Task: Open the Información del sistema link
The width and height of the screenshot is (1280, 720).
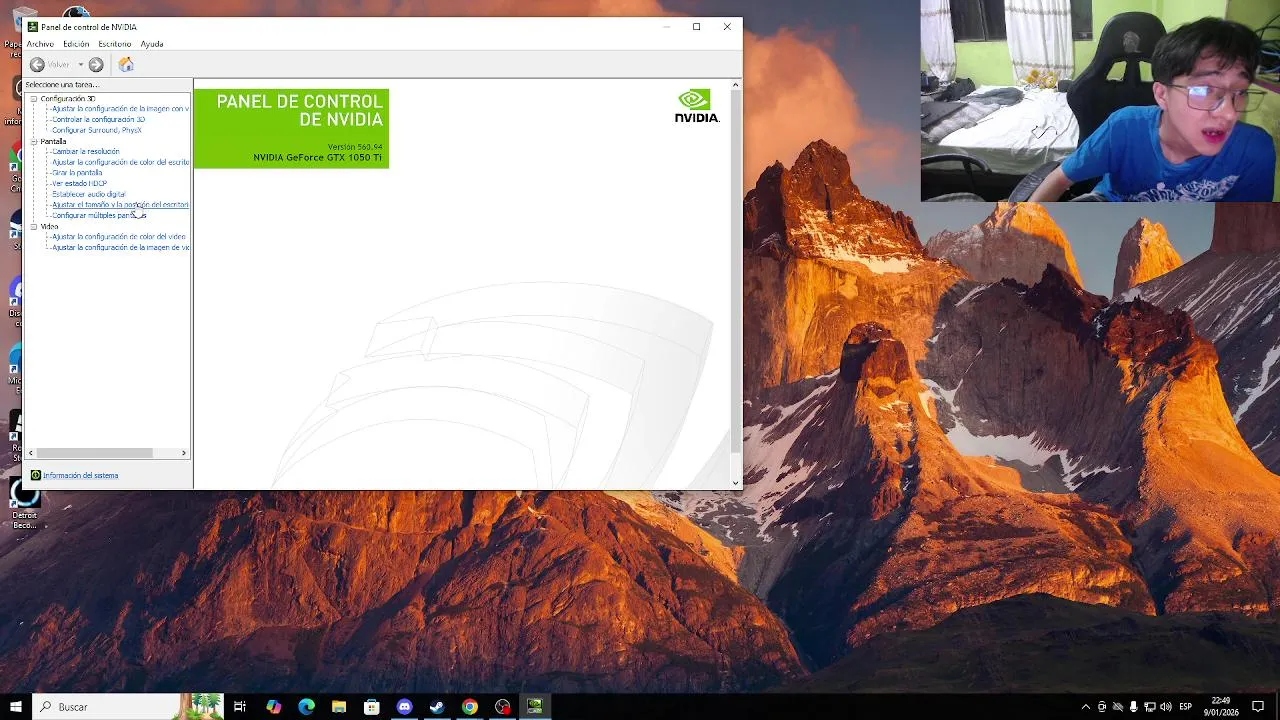Action: (x=81, y=475)
